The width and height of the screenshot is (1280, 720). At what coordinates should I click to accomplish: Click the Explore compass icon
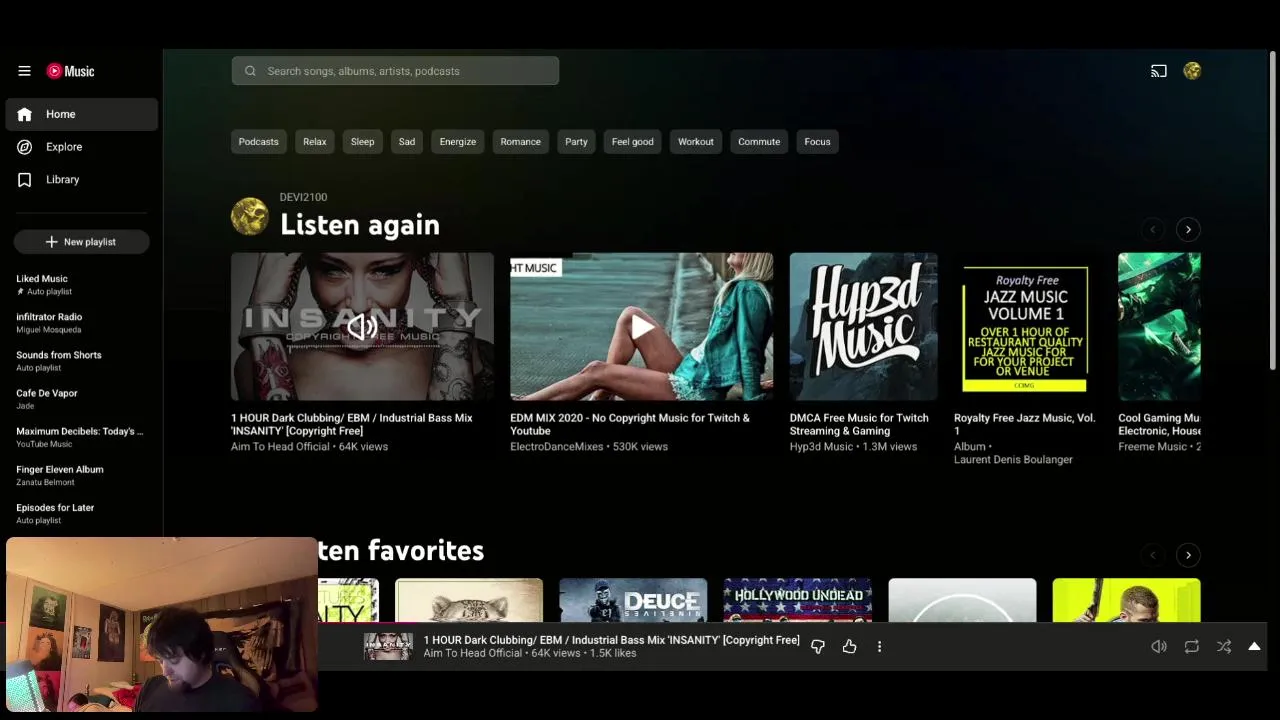point(24,147)
